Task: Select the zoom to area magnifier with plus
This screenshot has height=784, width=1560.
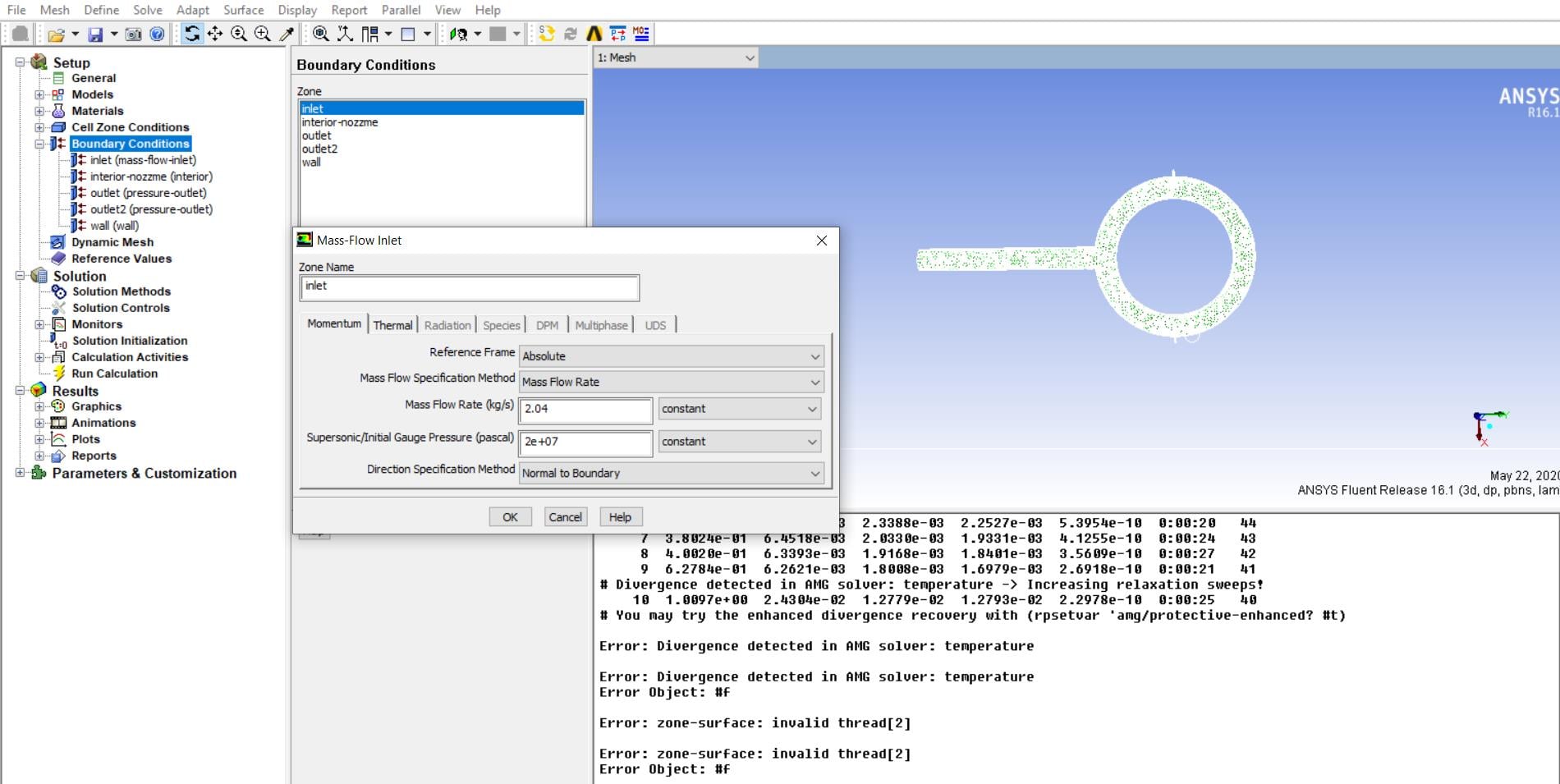Action: (x=263, y=34)
